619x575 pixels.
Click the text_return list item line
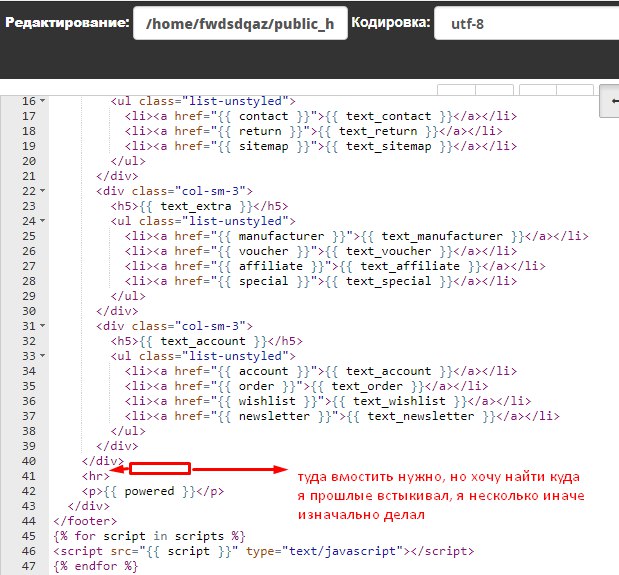[x=313, y=131]
